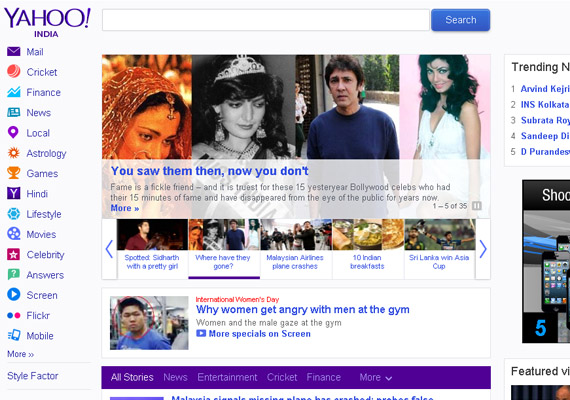Viewport: 570px width, 400px height.
Task: Click the Lifestyle icon in sidebar
Action: [x=14, y=214]
